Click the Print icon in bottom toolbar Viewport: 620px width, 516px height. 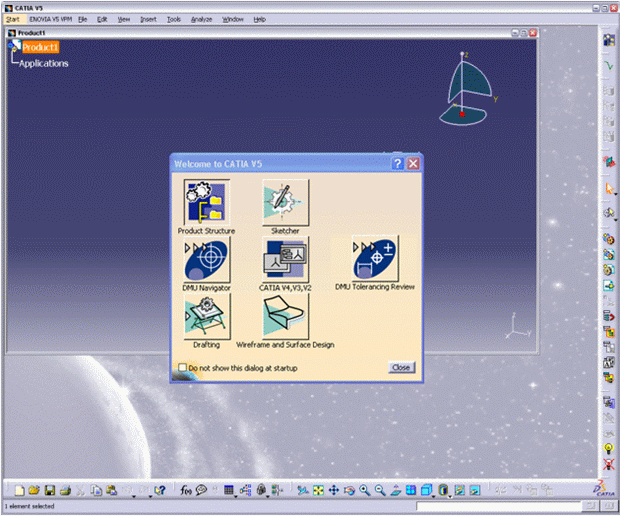[x=65, y=490]
